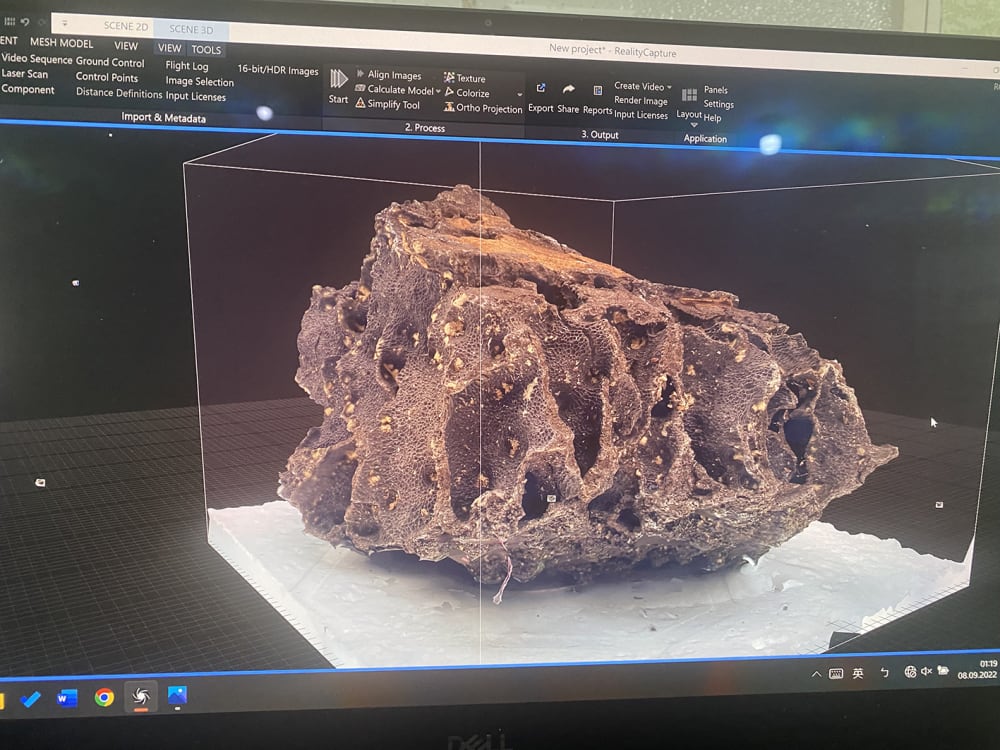Show hidden system tray icons
This screenshot has height=750, width=1000.
coord(816,673)
